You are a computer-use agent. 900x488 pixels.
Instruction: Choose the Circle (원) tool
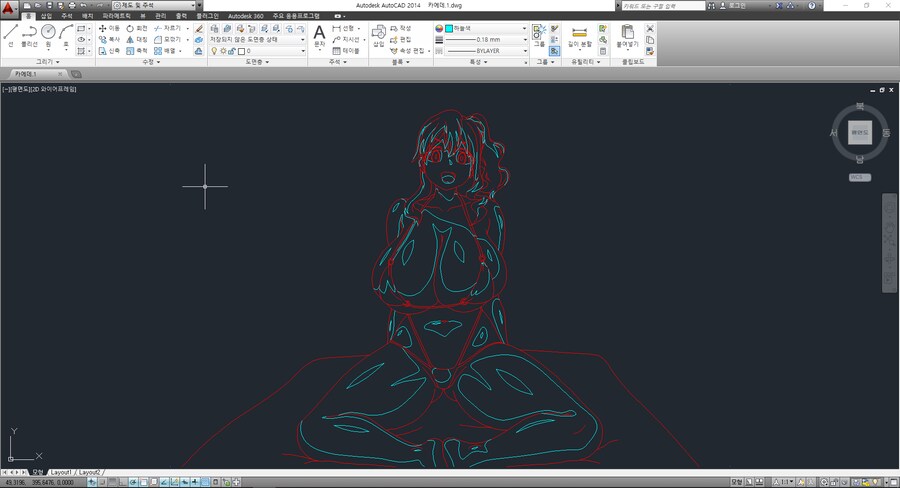[48, 33]
